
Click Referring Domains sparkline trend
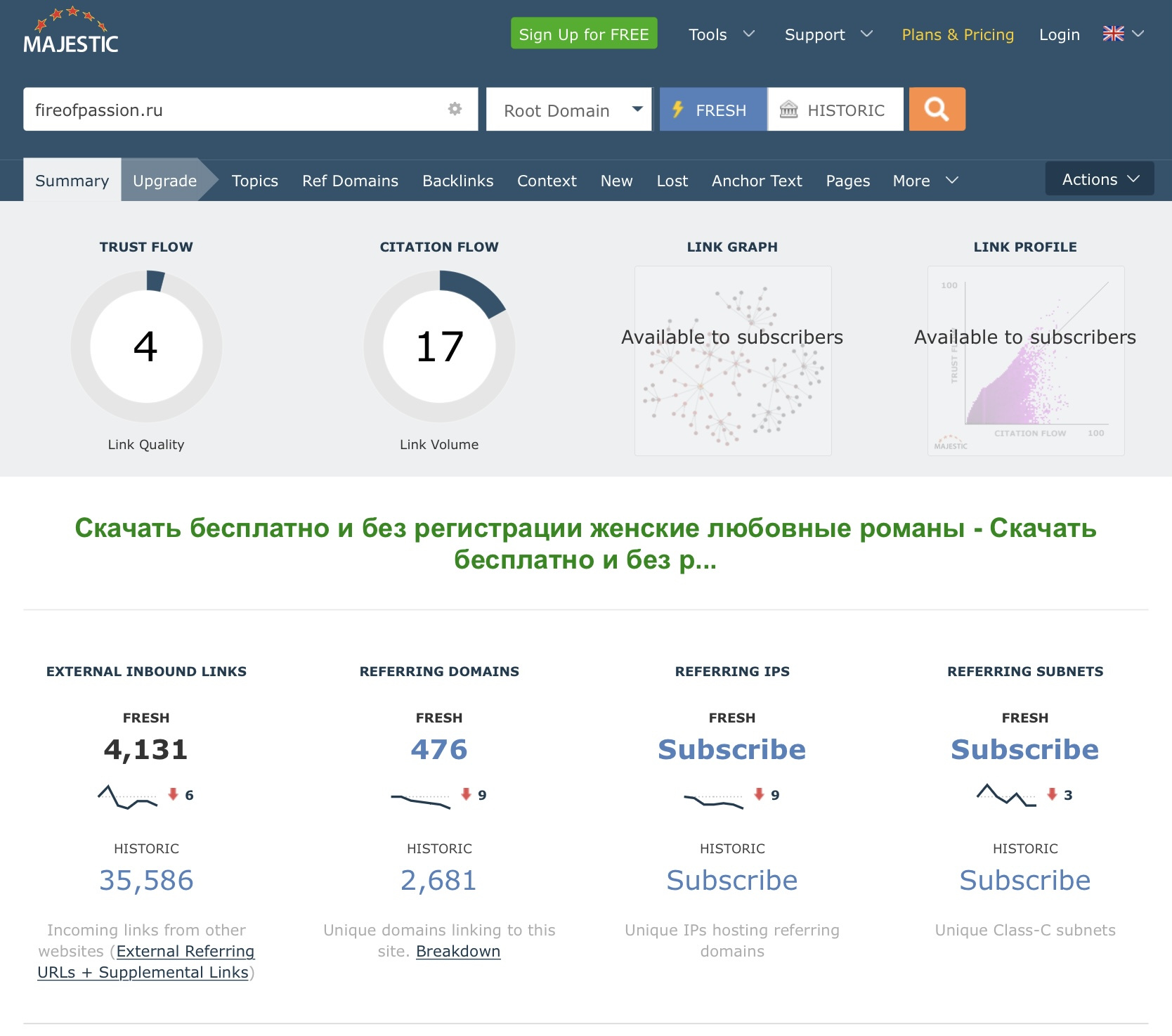[420, 801]
